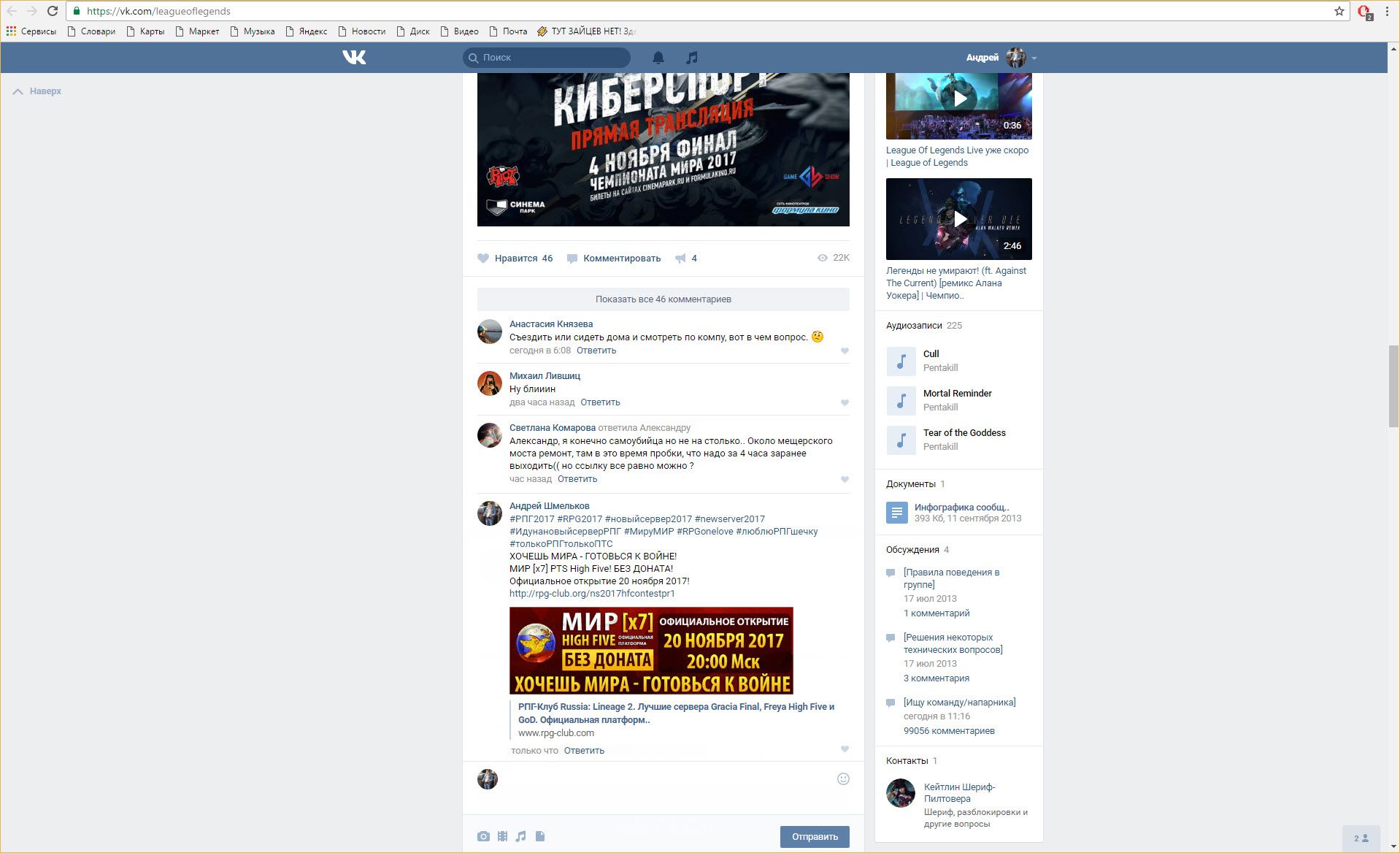
Task: Open Михаил Лившиц's avatar
Action: (490, 383)
